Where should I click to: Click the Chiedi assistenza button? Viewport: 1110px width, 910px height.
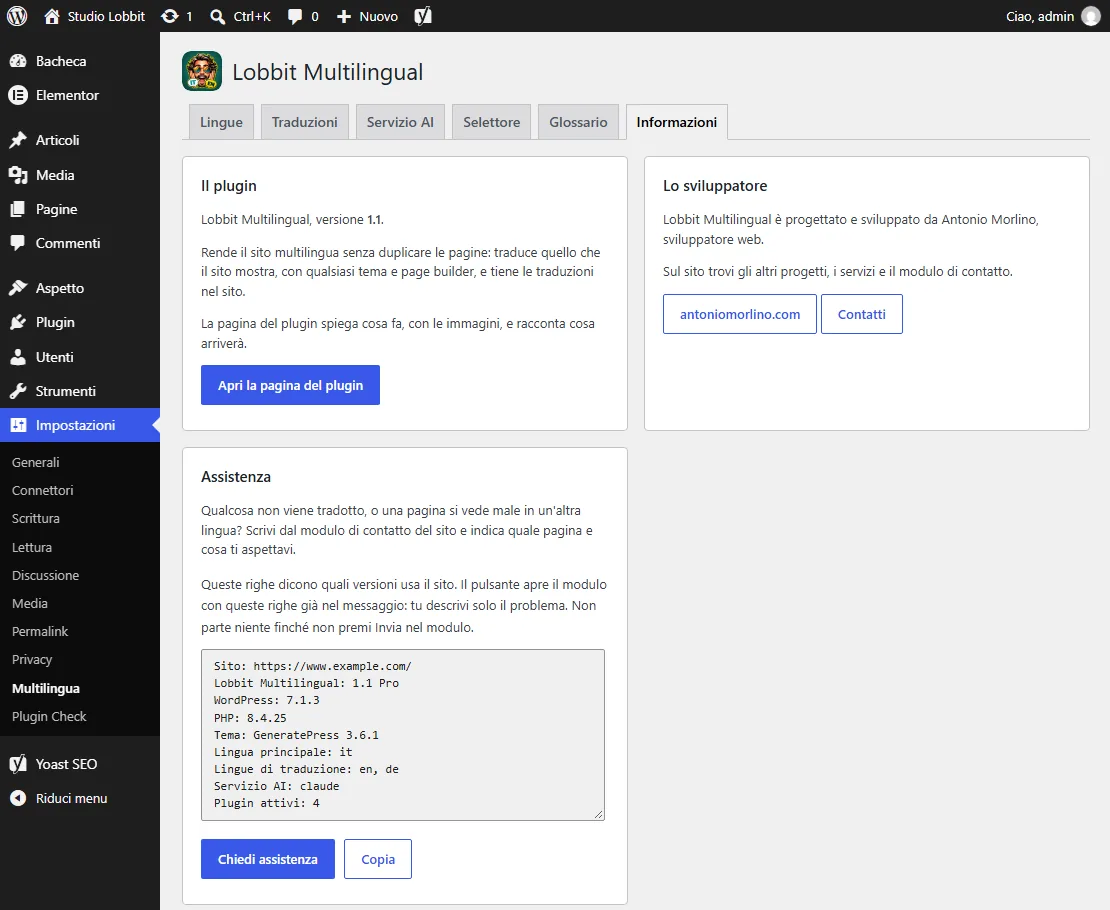coord(268,859)
